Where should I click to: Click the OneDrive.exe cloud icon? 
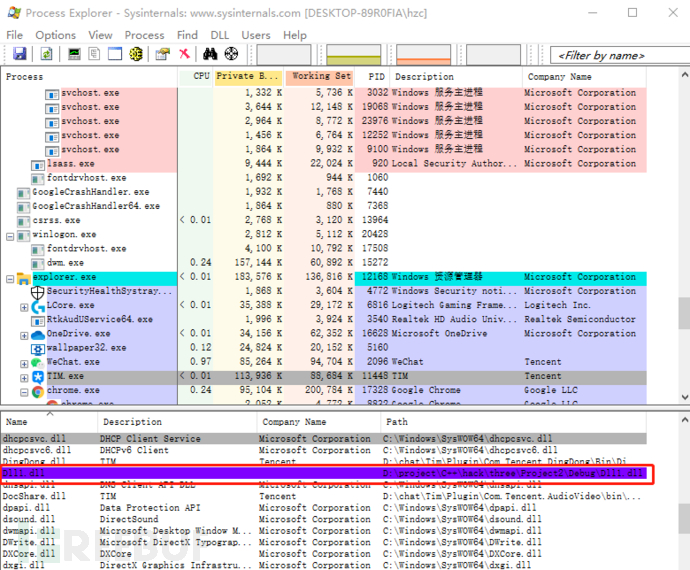pyautogui.click(x=37, y=334)
